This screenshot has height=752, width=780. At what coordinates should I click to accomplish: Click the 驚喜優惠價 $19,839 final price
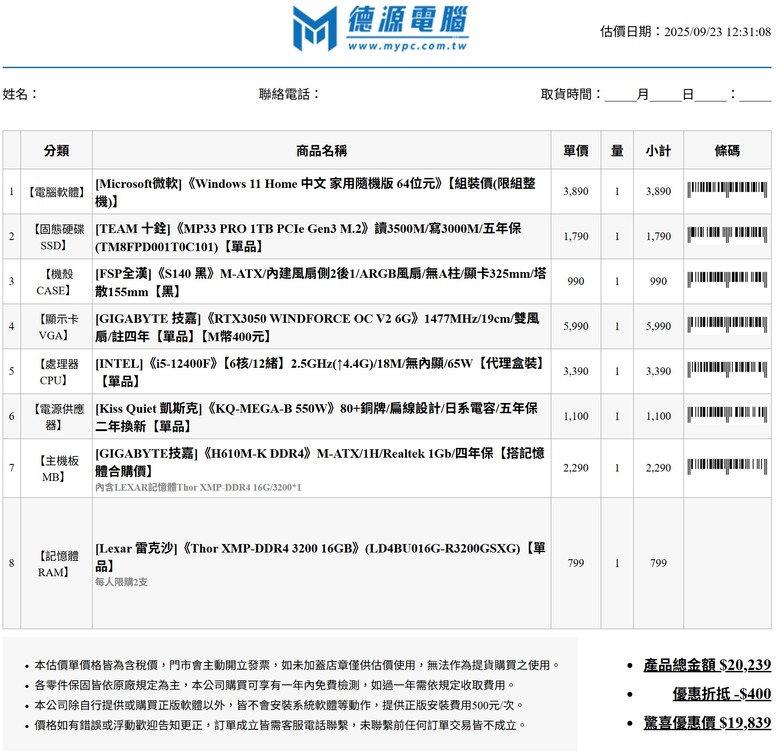point(707,723)
